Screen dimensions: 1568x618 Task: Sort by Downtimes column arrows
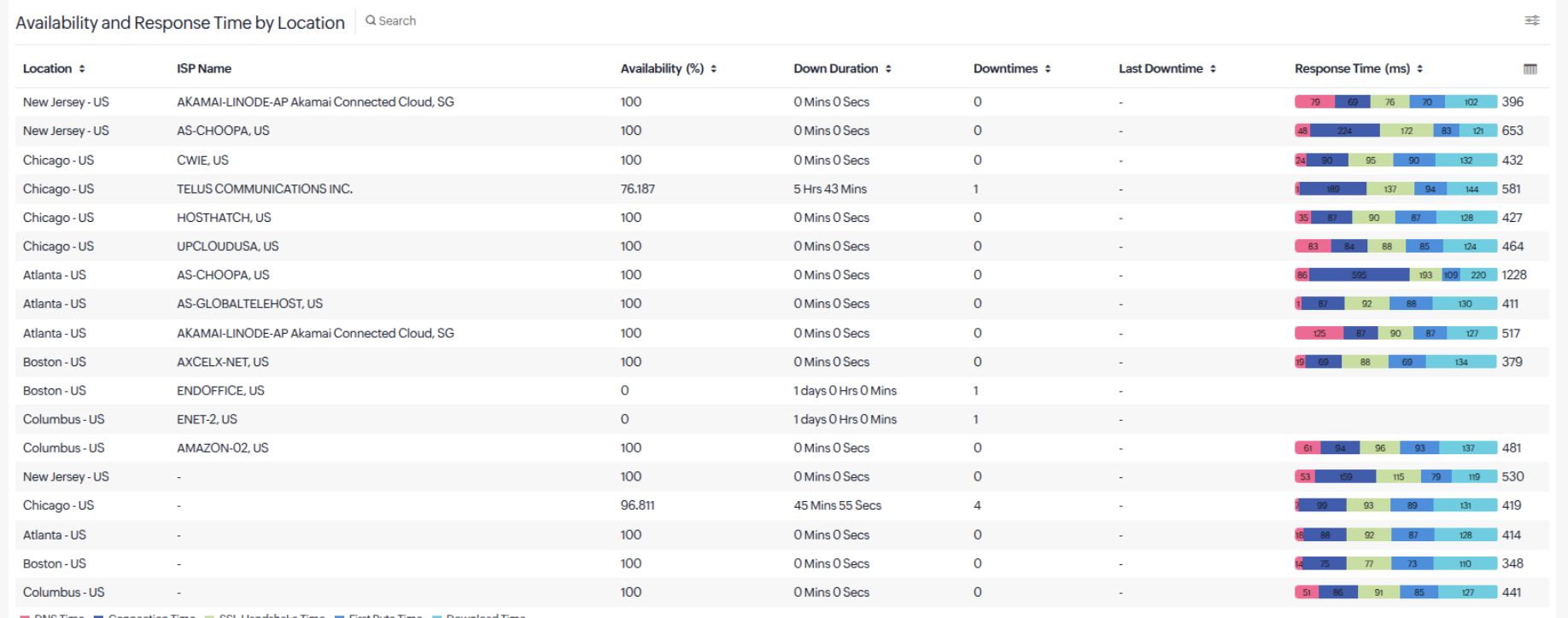click(1048, 69)
